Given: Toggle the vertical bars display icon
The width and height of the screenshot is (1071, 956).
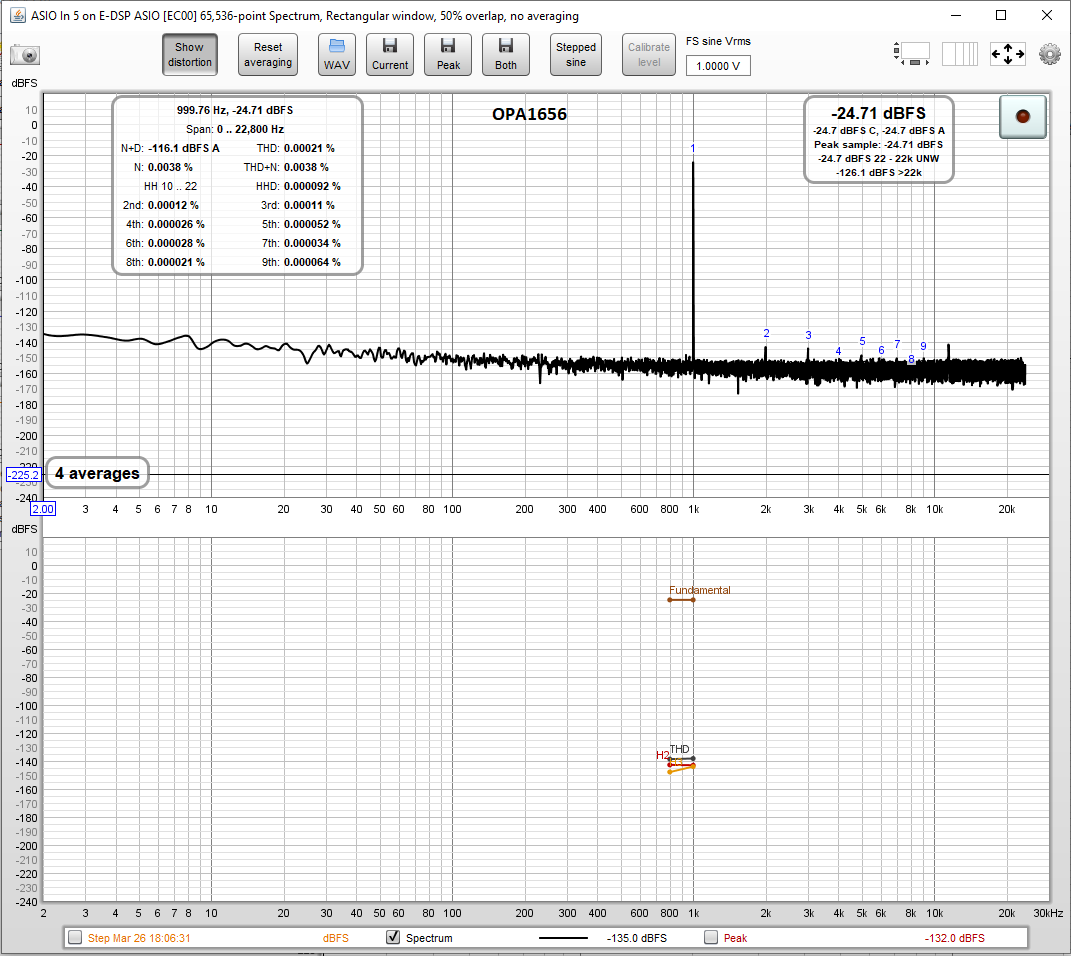Looking at the screenshot, I should point(960,53).
